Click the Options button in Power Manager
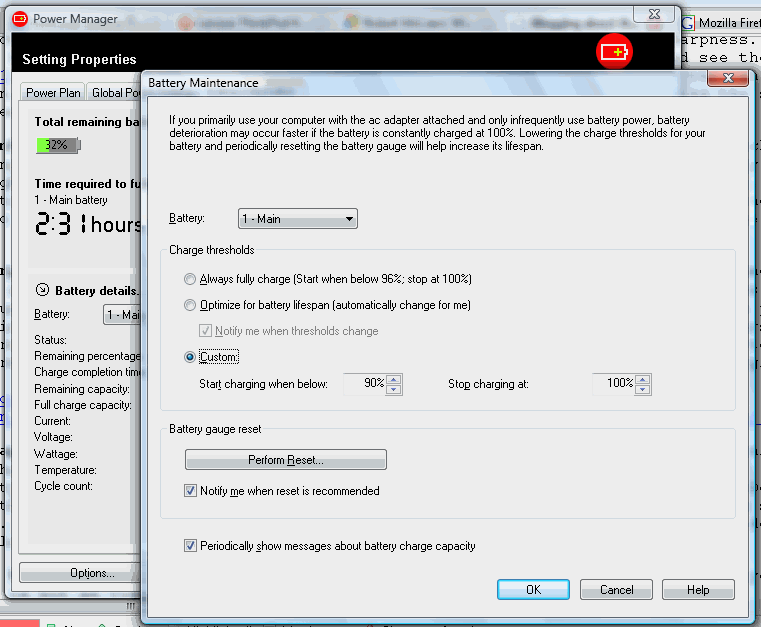The image size is (761, 627). [80, 573]
